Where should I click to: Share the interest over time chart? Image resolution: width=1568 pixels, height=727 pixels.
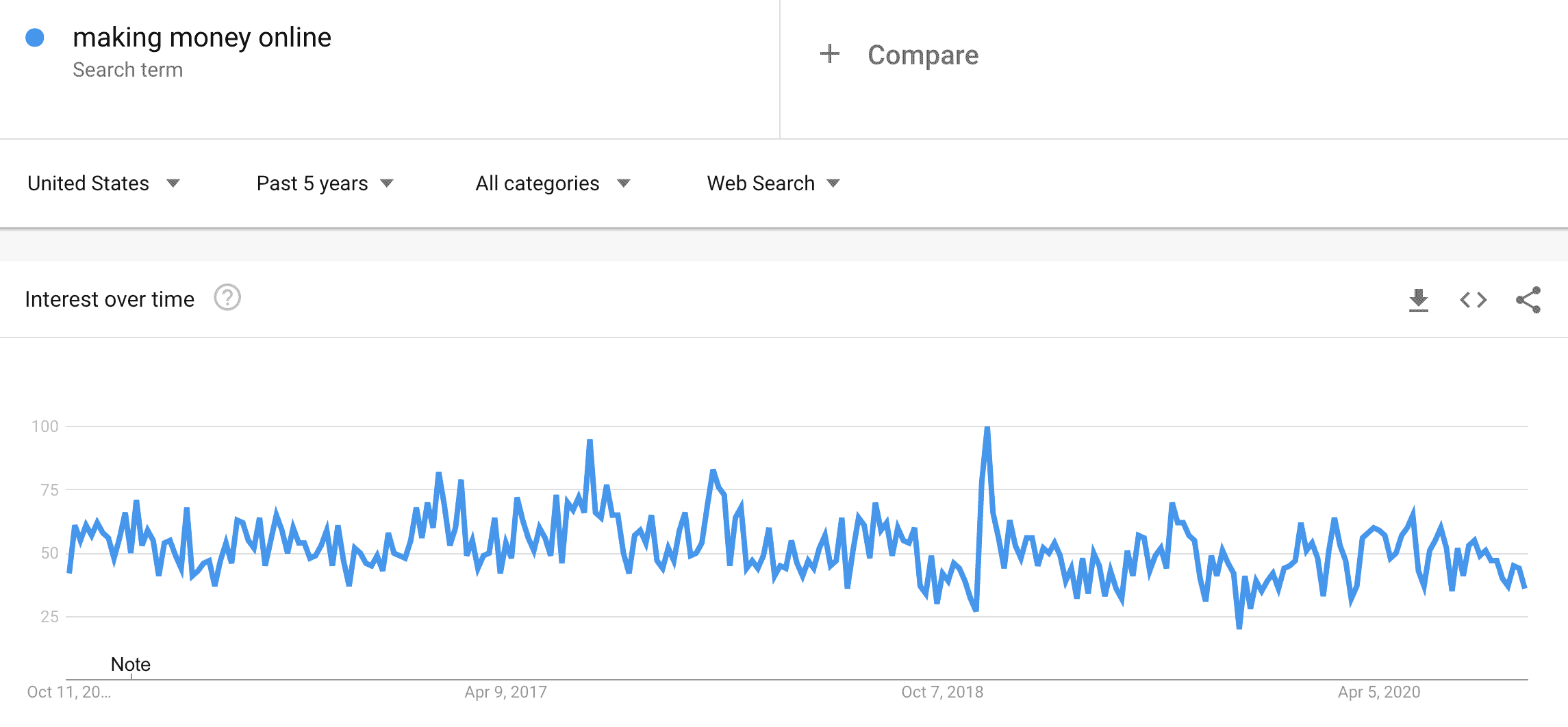[x=1528, y=300]
